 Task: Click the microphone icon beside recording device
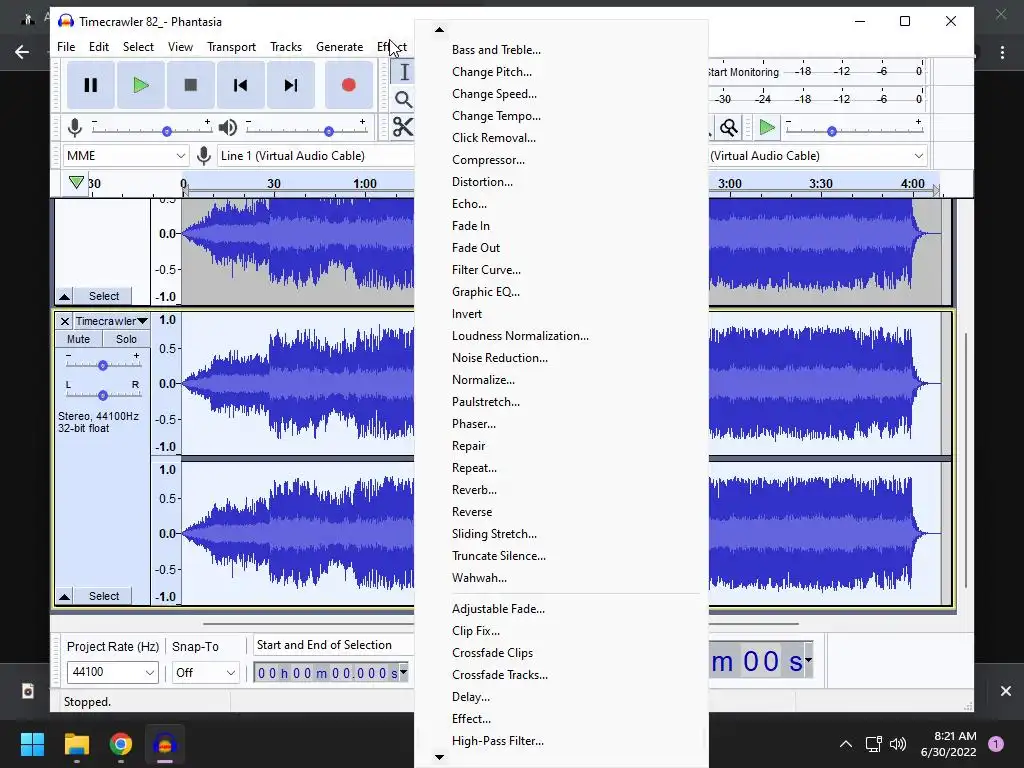click(204, 155)
